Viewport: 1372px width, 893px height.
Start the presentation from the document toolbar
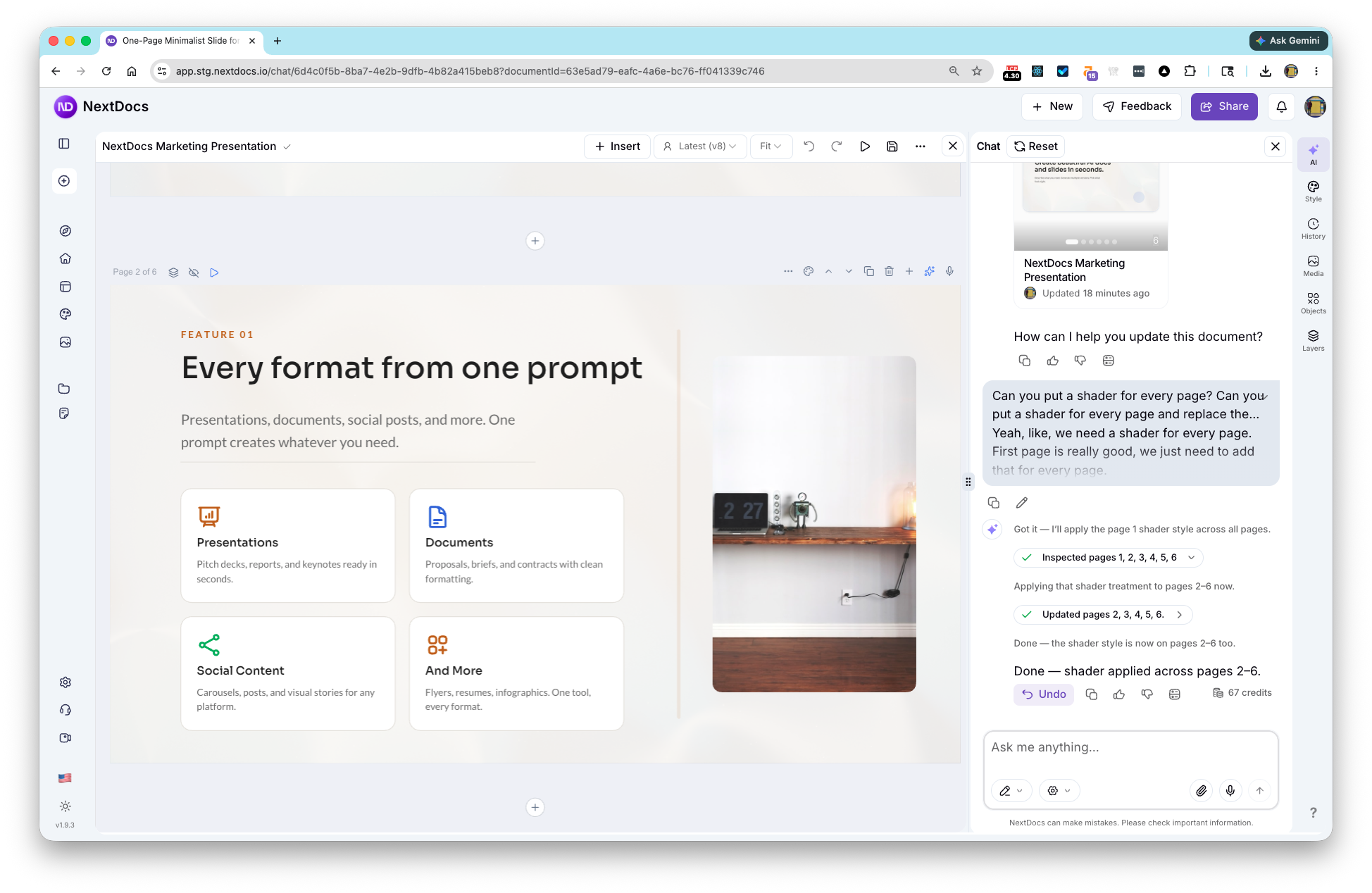865,146
